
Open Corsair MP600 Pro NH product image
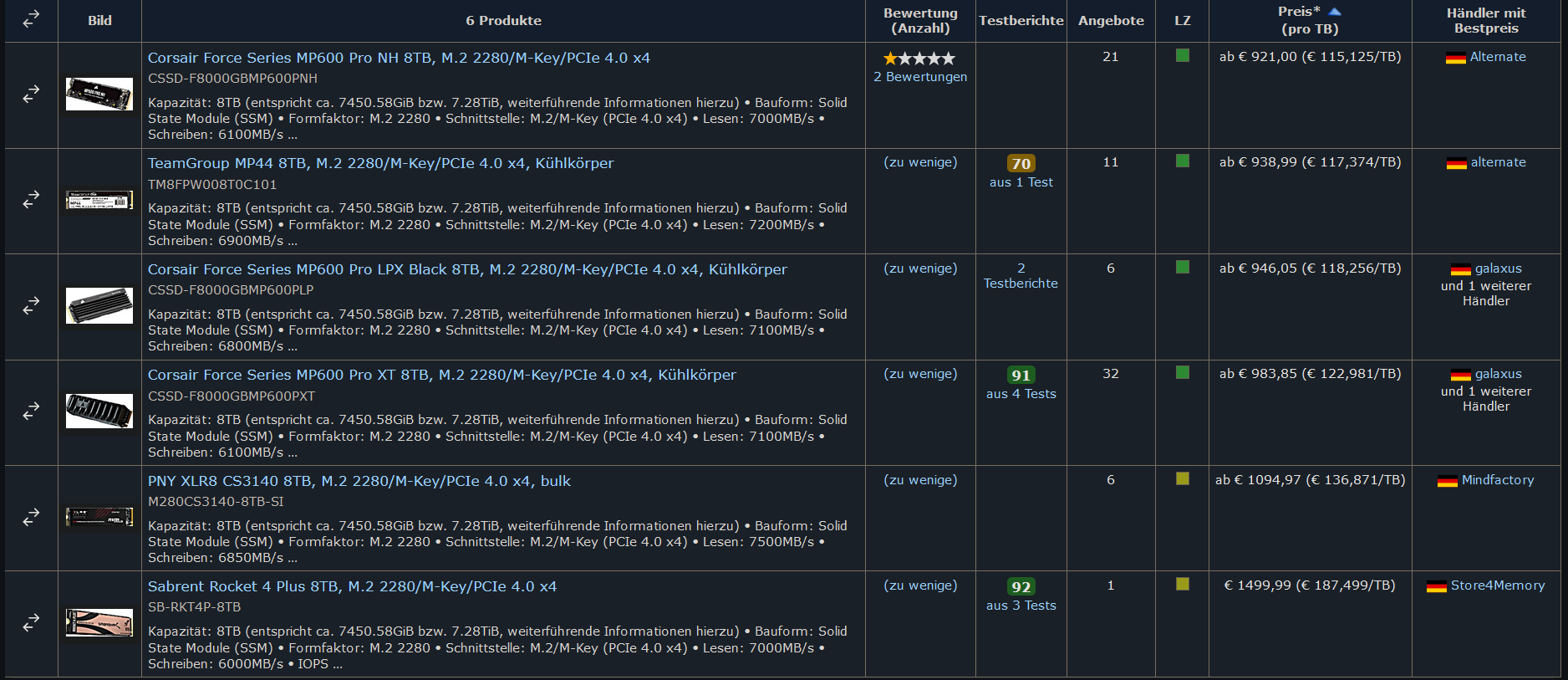pos(99,95)
